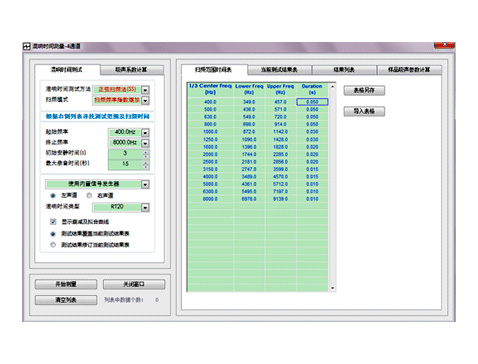
Task: Click lower frequency cell 1744.0
Action: [249, 154]
